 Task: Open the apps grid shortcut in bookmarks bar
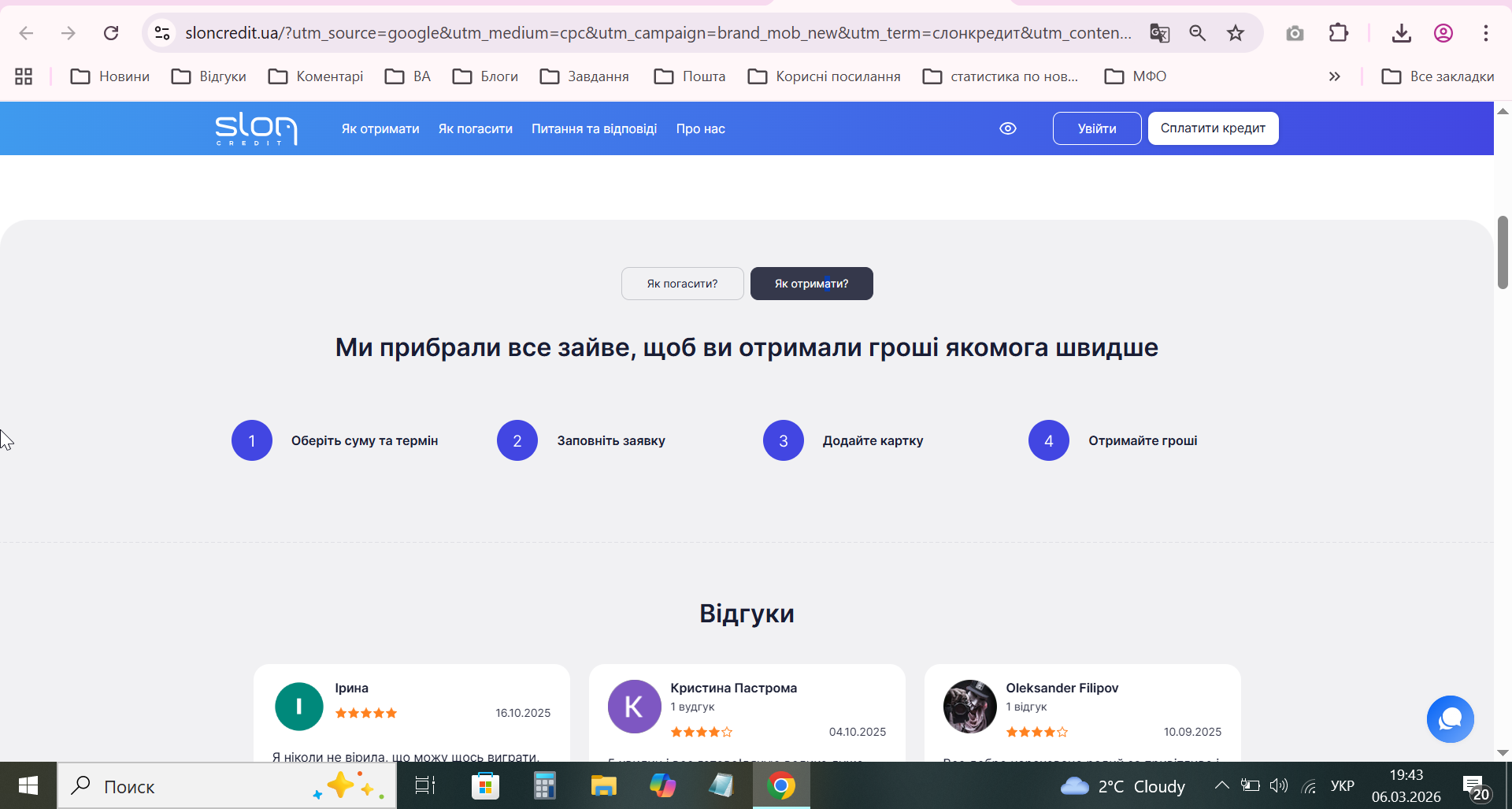tap(24, 76)
